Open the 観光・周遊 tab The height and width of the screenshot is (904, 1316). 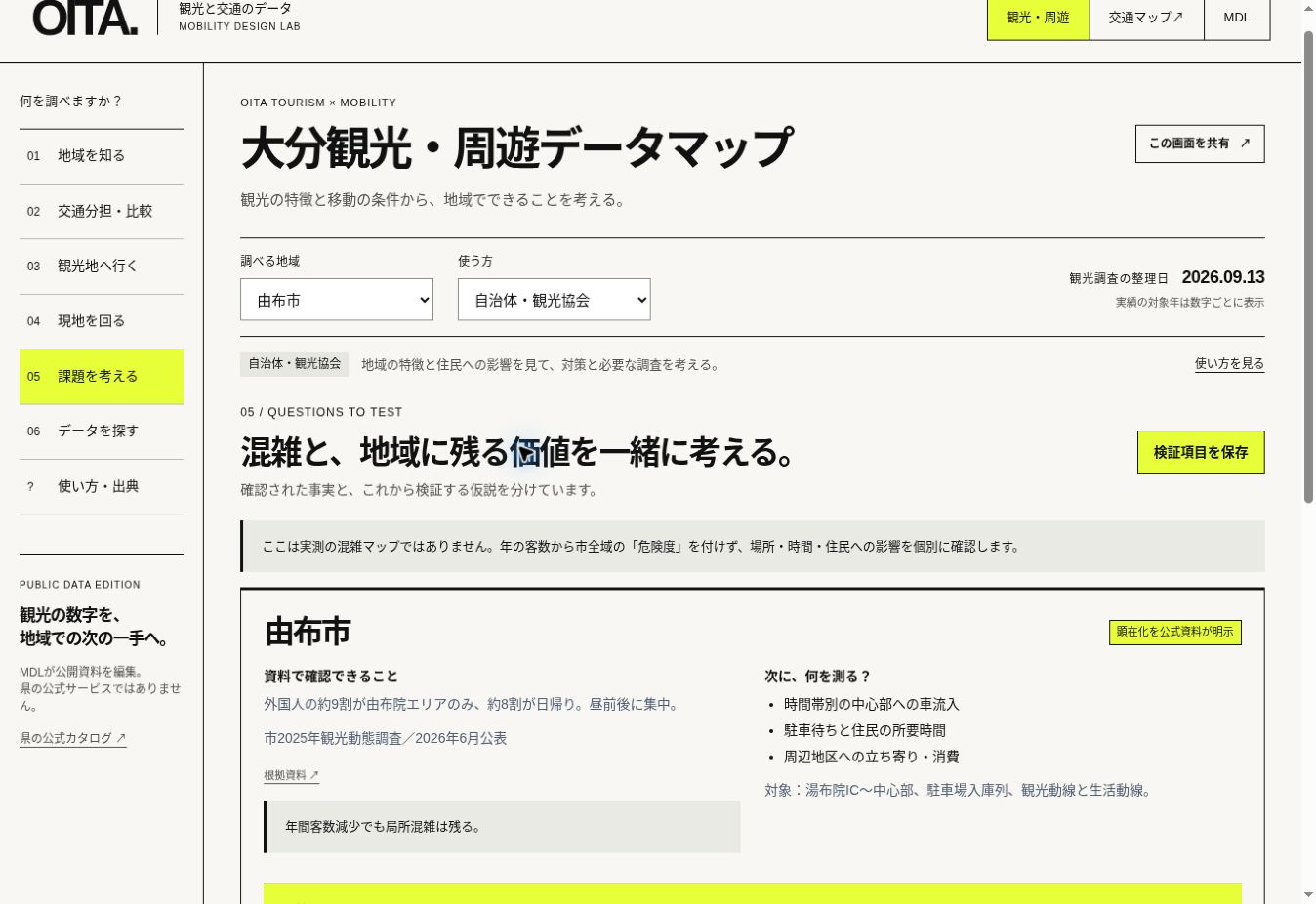pyautogui.click(x=1038, y=18)
